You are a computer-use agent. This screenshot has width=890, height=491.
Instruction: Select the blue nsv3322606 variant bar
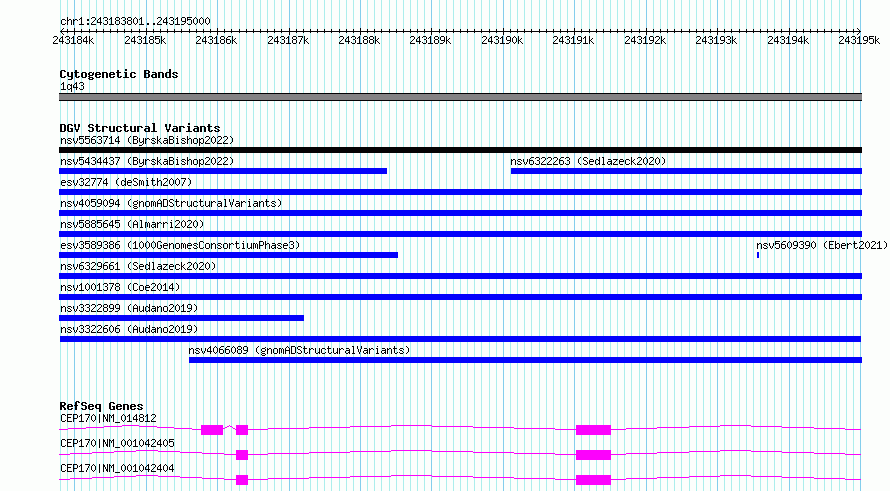(460, 339)
